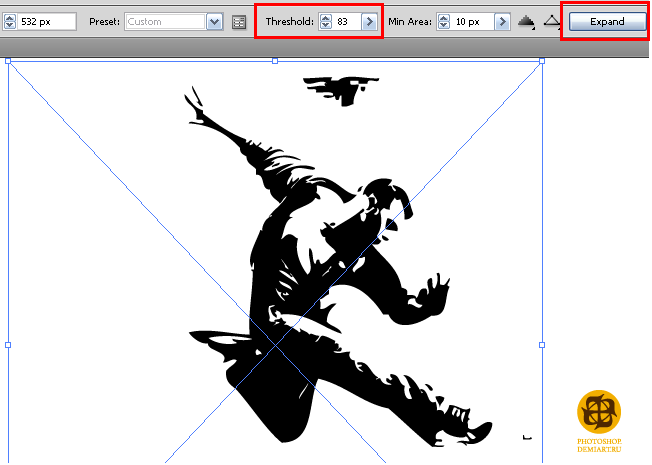Click the right-middle selection handle

[542, 345]
